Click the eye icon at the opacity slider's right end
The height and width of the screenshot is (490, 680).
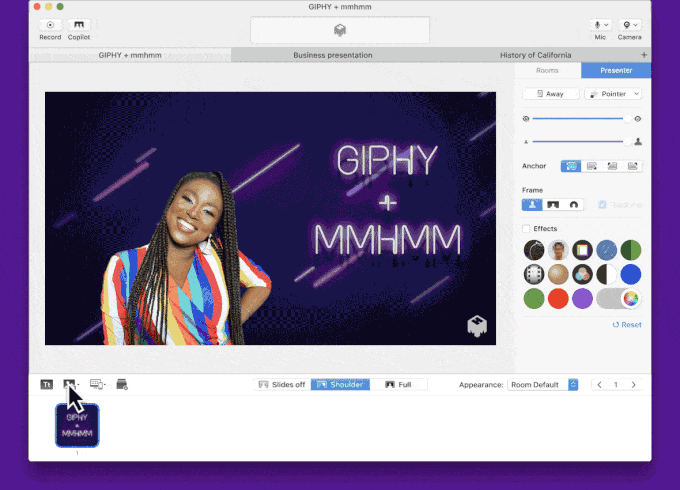(x=638, y=119)
